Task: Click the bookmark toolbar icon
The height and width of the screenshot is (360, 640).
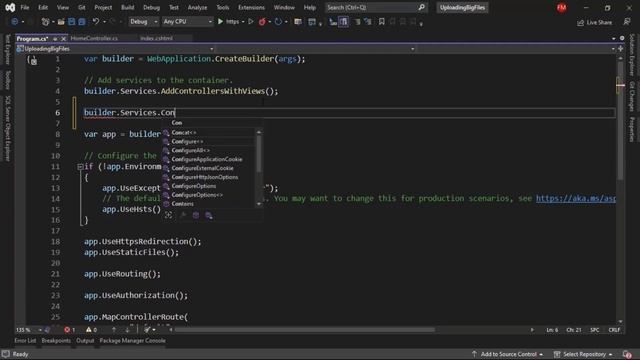Action: pyautogui.click(x=382, y=22)
